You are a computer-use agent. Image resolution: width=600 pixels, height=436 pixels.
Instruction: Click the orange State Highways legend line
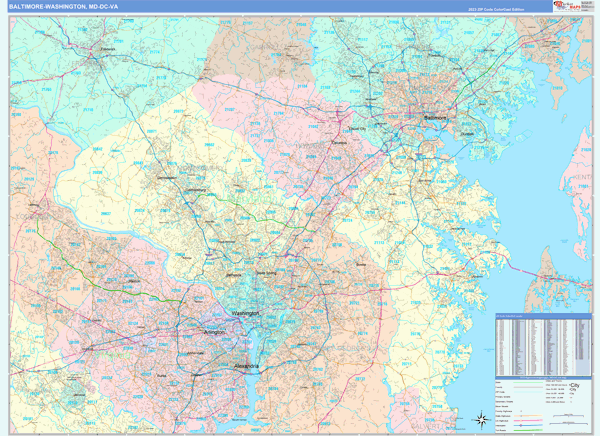[530, 416]
